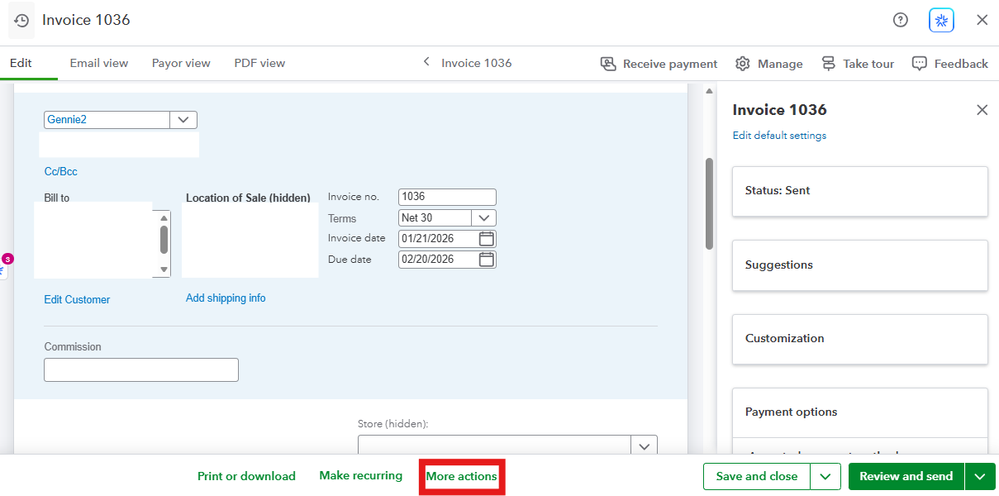999x496 pixels.
Task: Open the More actions menu
Action: pos(461,476)
